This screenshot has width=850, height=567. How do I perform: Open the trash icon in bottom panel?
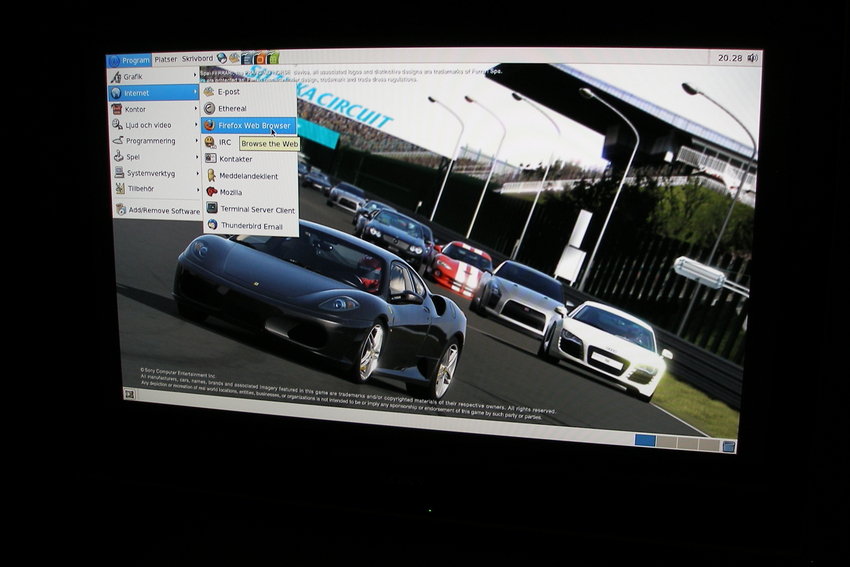(x=729, y=446)
